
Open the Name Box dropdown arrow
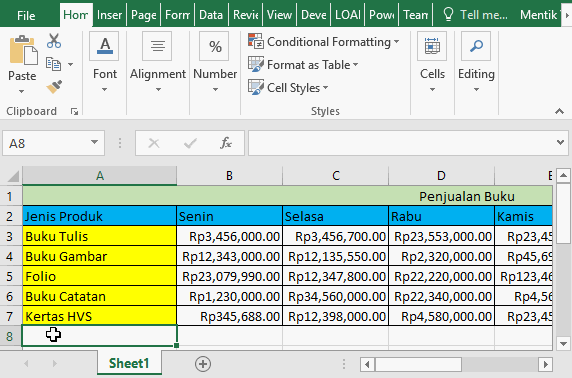pos(94,142)
